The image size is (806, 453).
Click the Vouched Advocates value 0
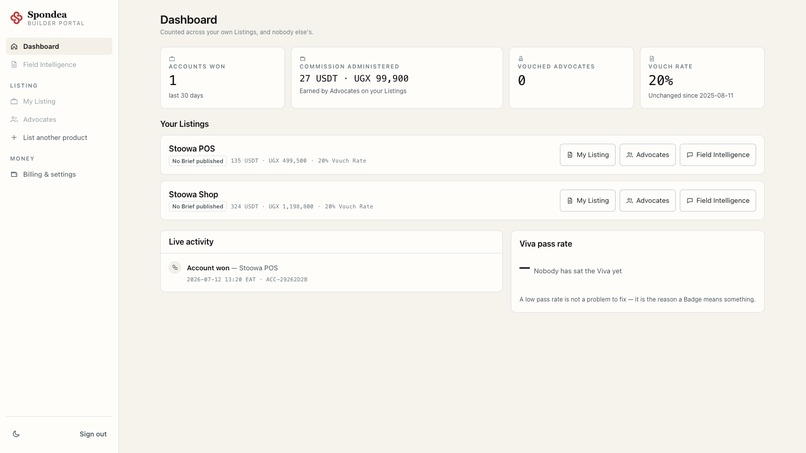click(522, 81)
